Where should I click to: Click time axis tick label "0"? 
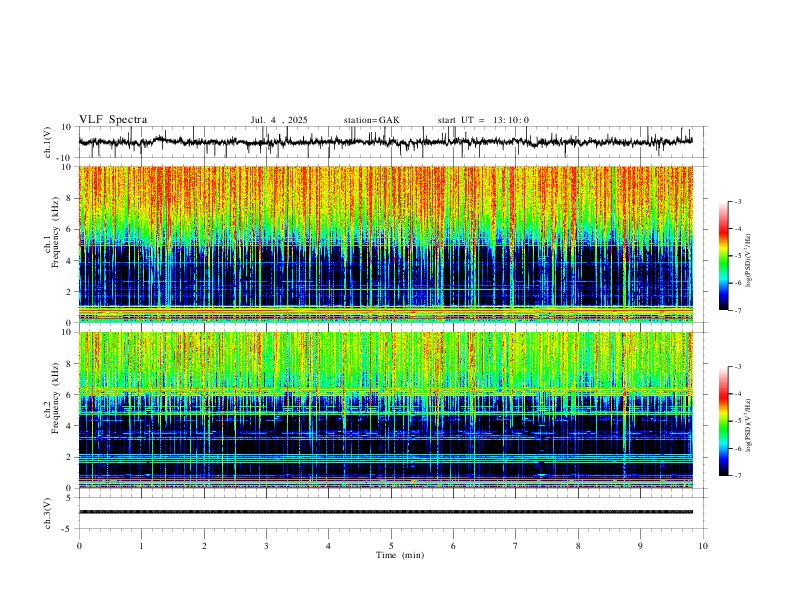[79, 546]
